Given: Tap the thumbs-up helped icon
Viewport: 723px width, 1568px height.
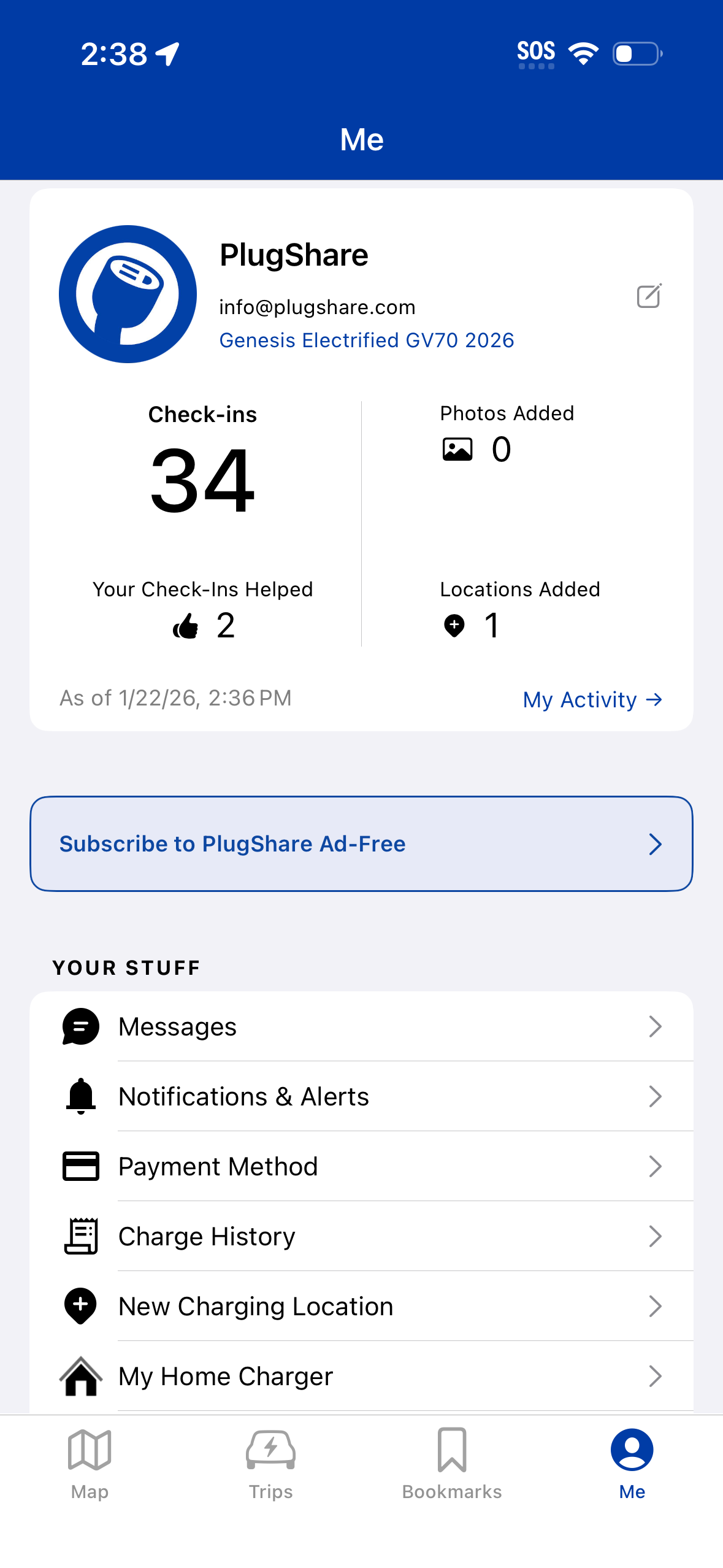Looking at the screenshot, I should (x=186, y=626).
